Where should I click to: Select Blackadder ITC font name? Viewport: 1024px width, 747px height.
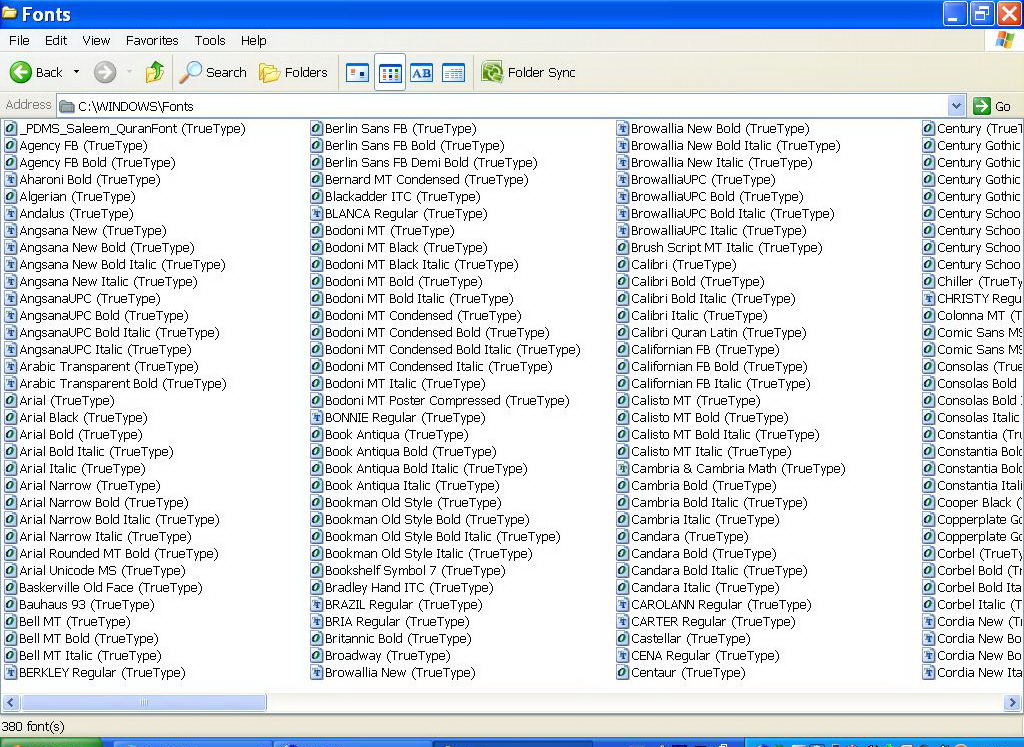click(x=403, y=197)
